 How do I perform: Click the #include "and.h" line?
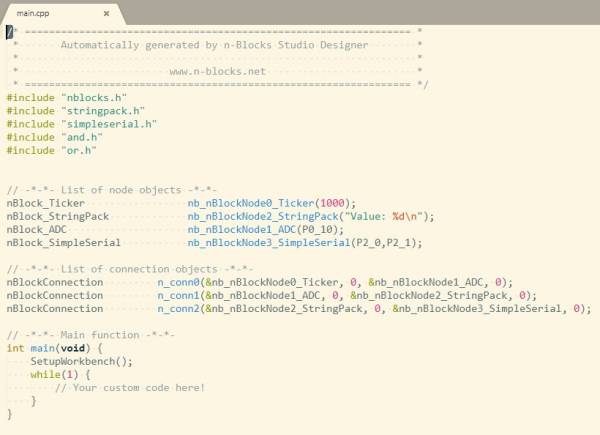(54, 137)
